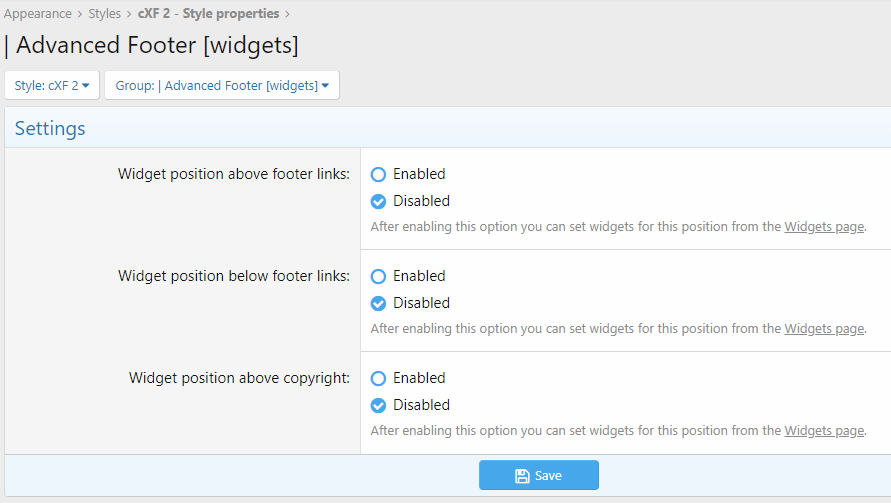Click the floppy disk icon on Save

click(522, 476)
